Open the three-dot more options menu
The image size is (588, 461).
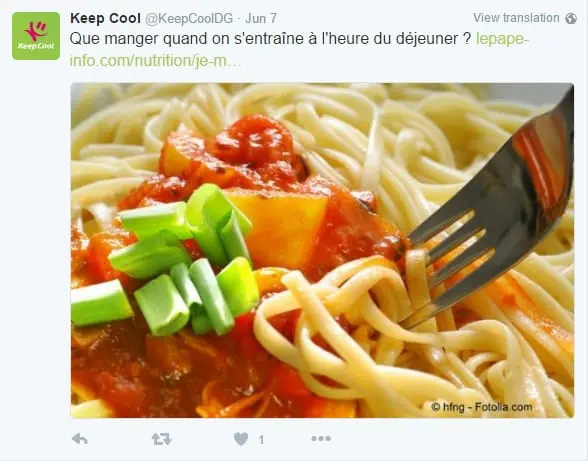321,438
